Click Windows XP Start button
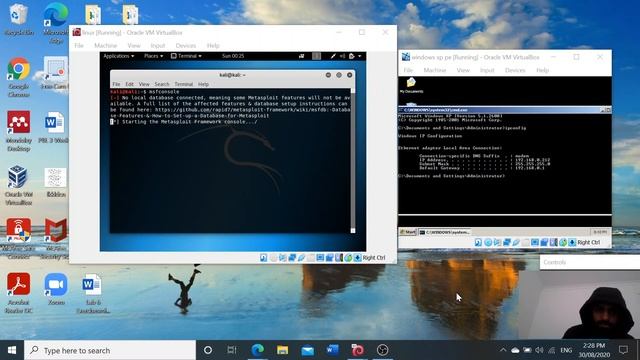This screenshot has height=360, width=640. [407, 232]
